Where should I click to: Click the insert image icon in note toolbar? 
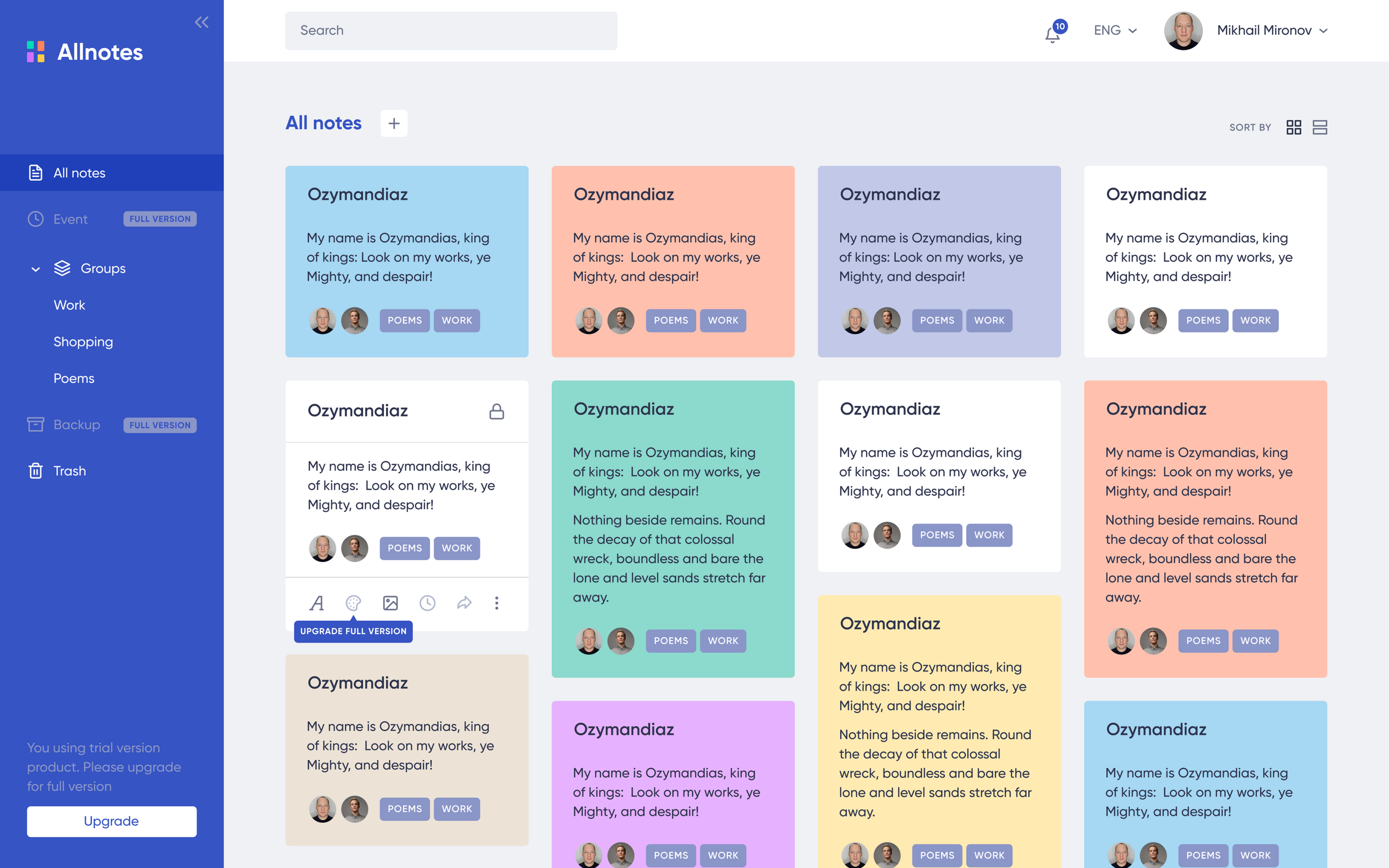tap(390, 603)
